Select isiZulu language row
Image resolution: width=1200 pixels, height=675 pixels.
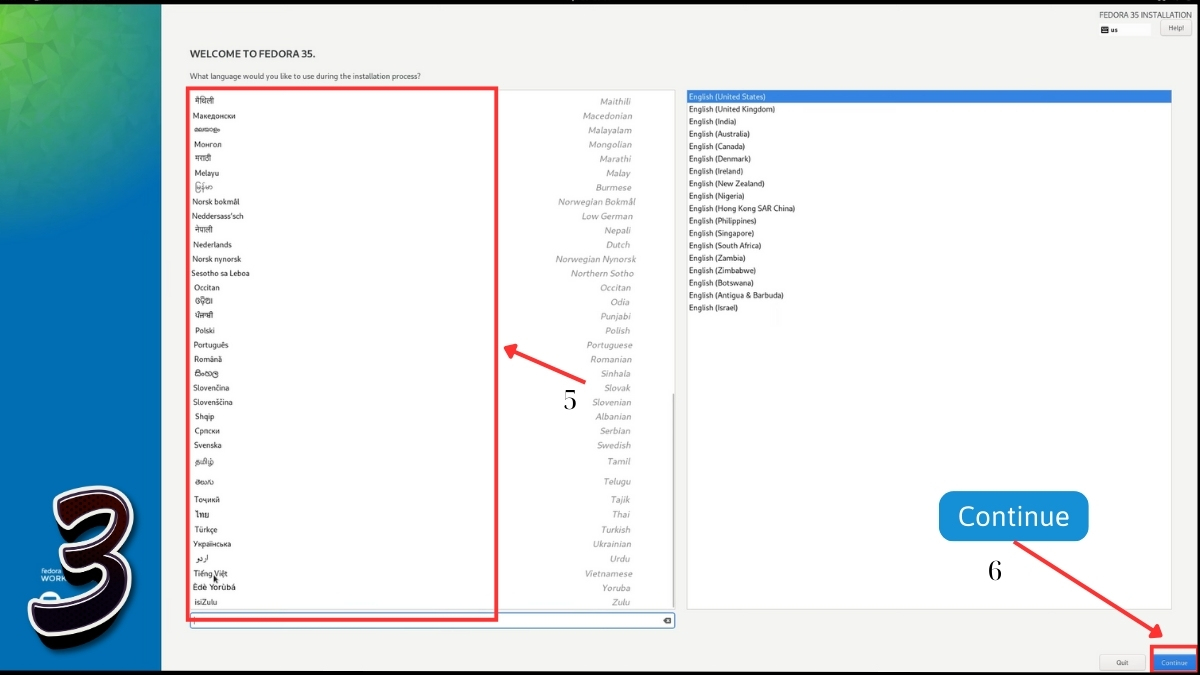[430, 602]
